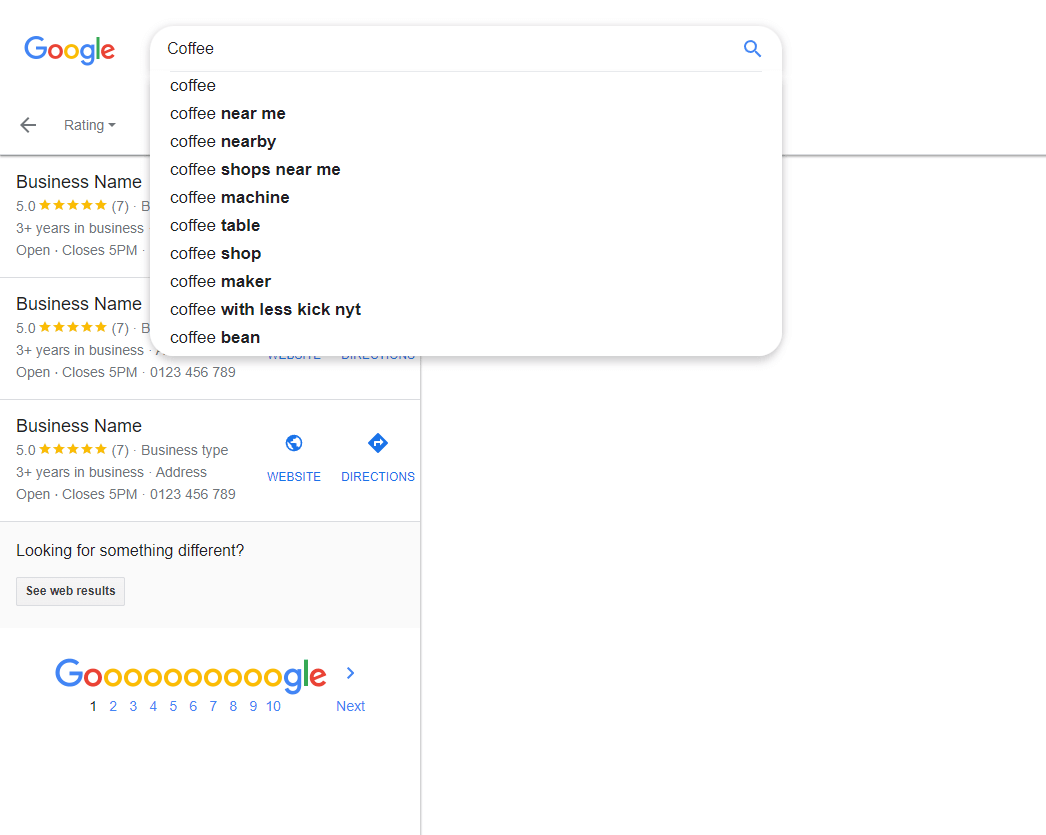Click into the Coffee search field

(447, 49)
